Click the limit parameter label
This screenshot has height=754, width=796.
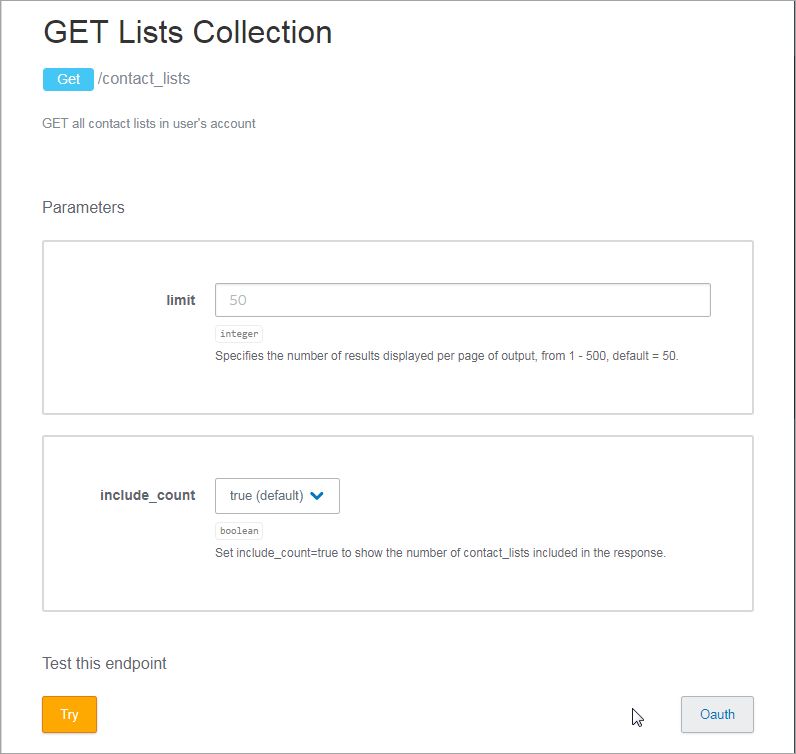click(181, 300)
